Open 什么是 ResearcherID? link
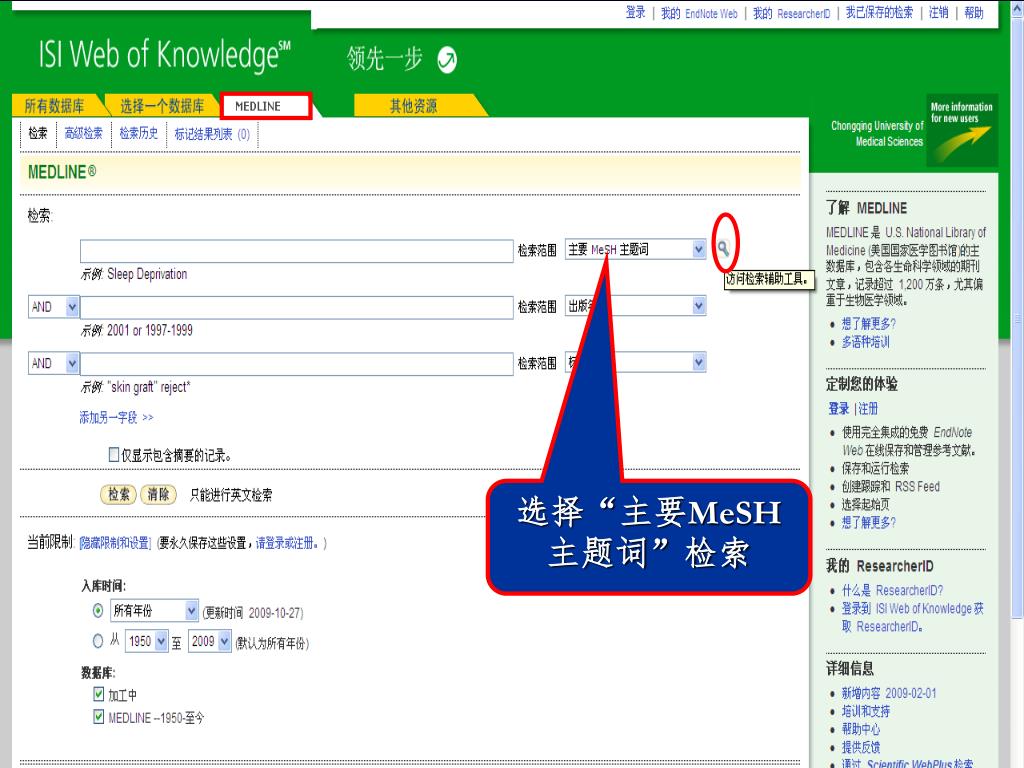 coord(892,590)
